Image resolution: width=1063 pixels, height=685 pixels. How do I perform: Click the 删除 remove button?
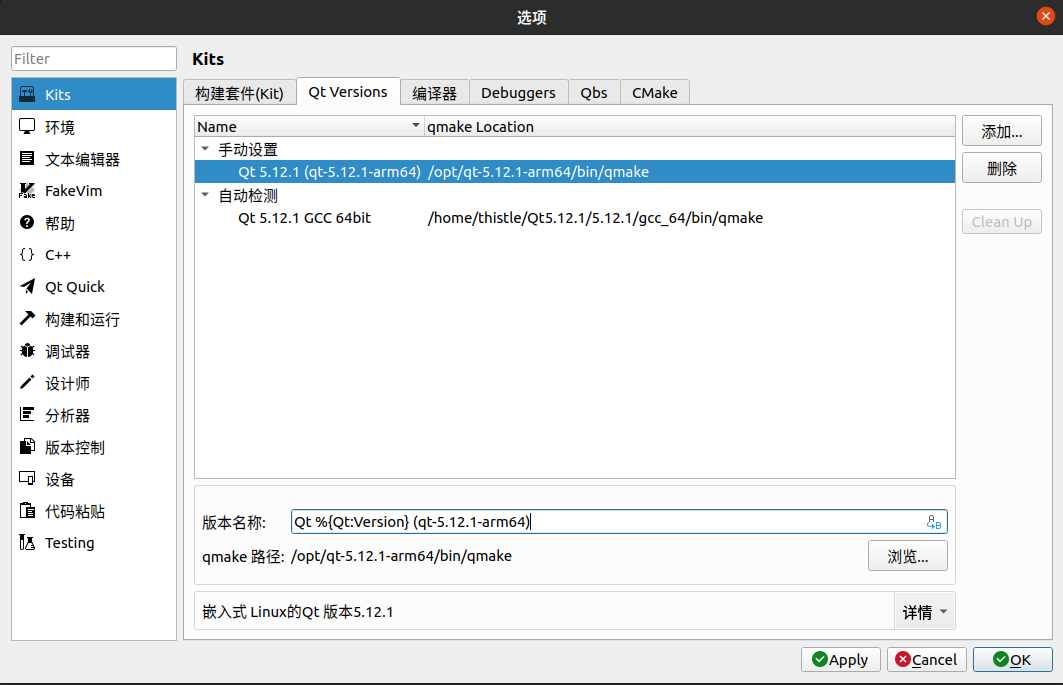pos(1001,168)
